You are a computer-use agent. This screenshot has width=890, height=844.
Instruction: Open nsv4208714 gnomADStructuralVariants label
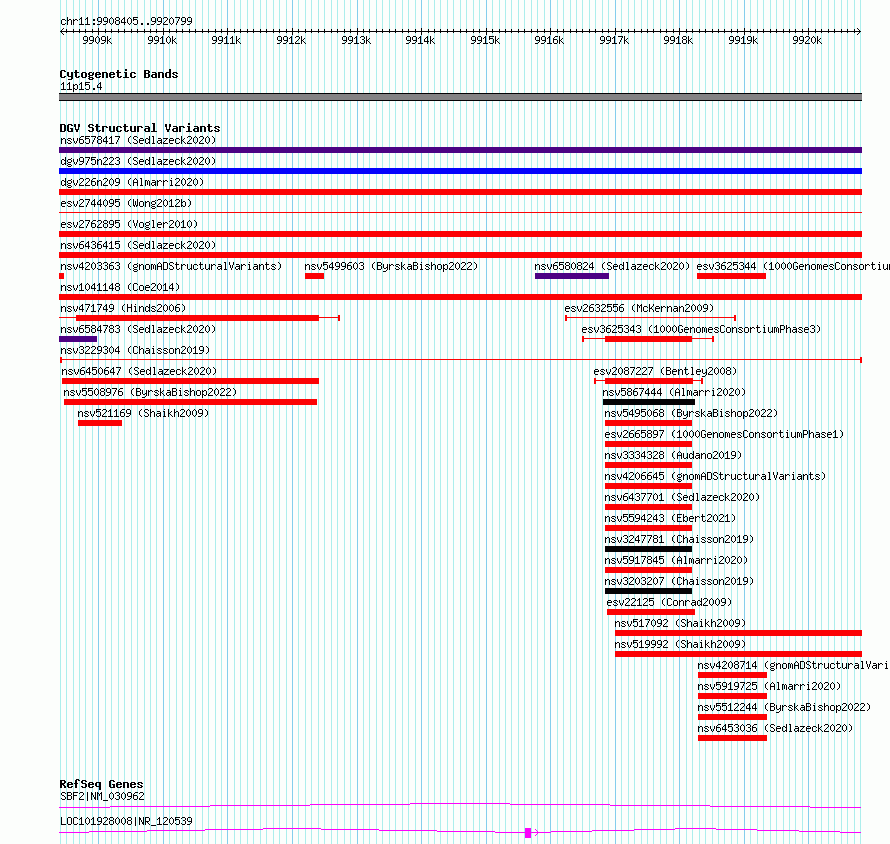tap(794, 665)
